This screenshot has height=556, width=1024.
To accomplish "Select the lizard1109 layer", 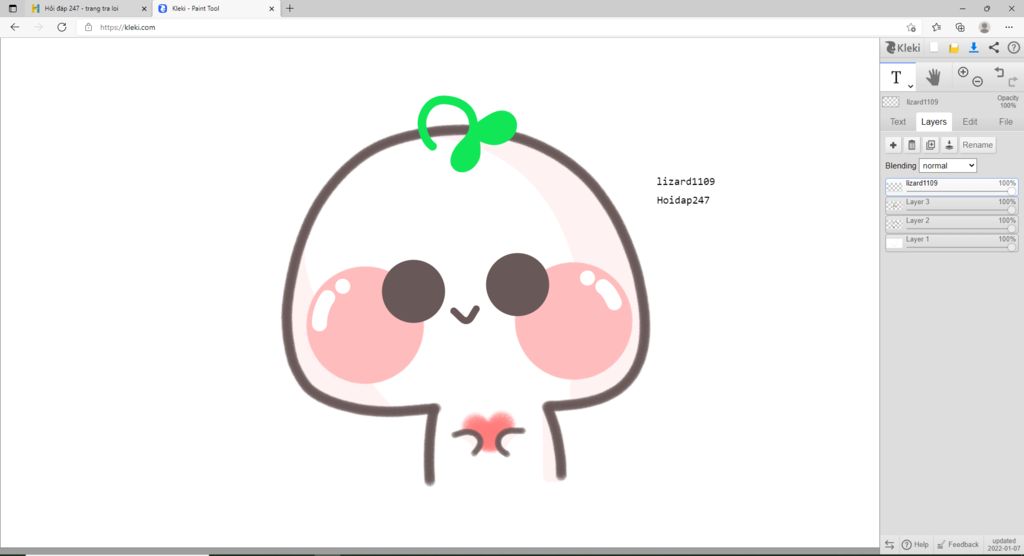I will (x=952, y=186).
